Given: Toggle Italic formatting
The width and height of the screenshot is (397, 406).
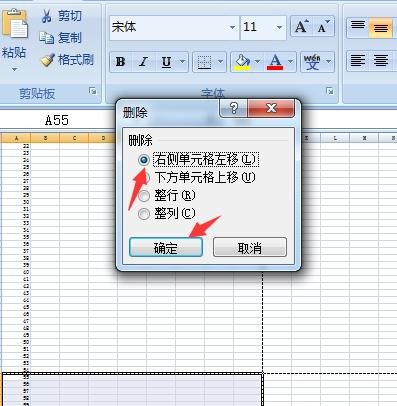Looking at the screenshot, I should pos(144,62).
